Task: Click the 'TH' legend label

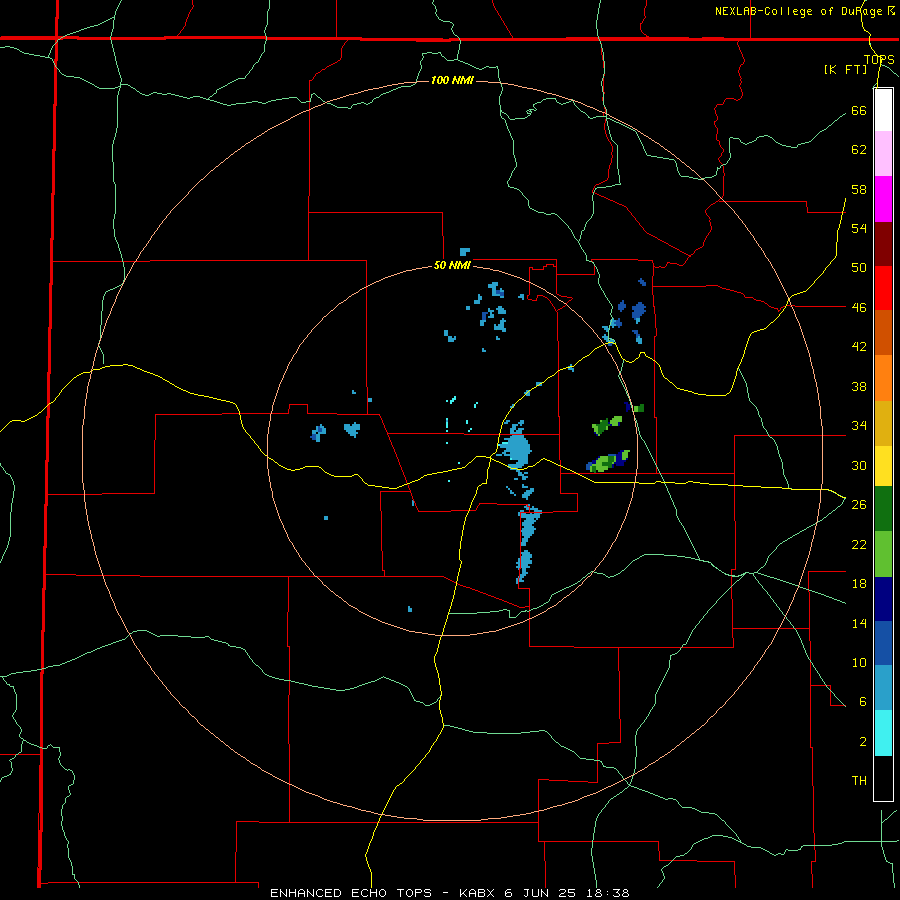Action: click(859, 781)
